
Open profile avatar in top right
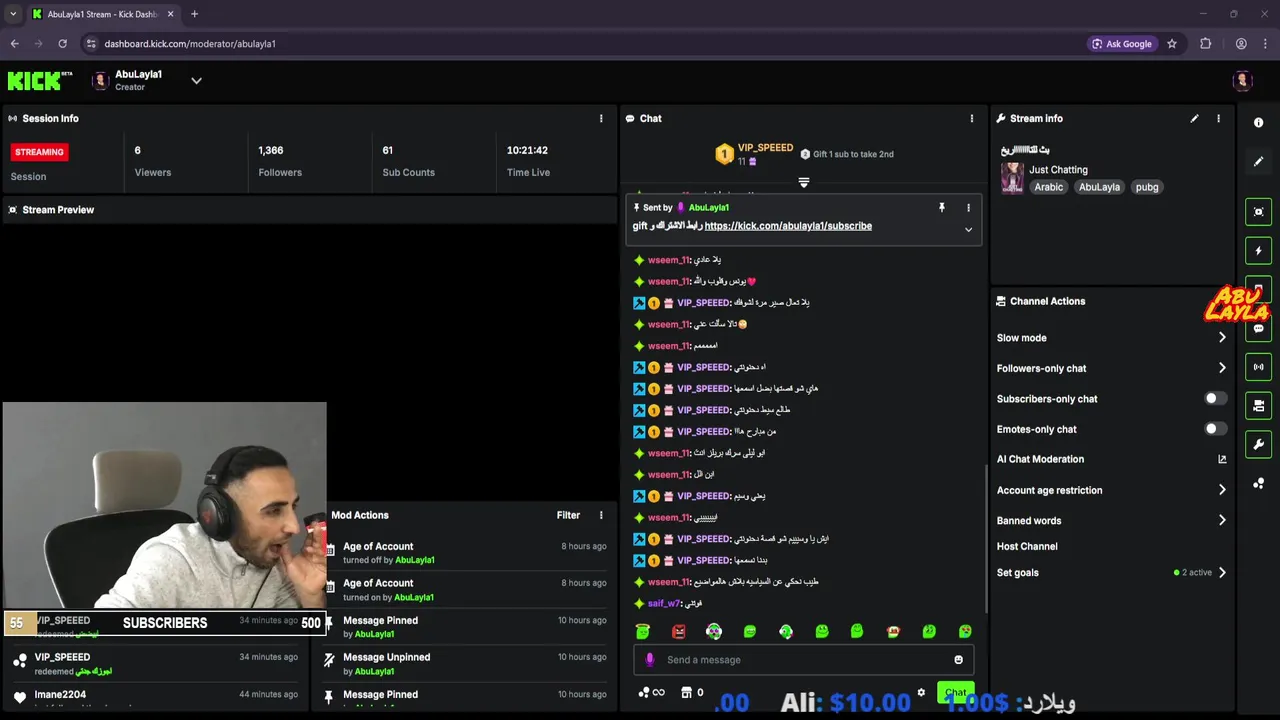(1243, 81)
